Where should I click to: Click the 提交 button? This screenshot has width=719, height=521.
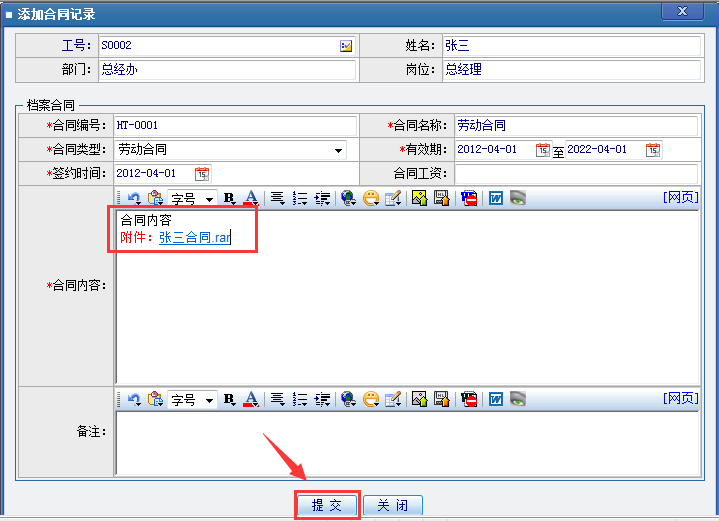326,505
